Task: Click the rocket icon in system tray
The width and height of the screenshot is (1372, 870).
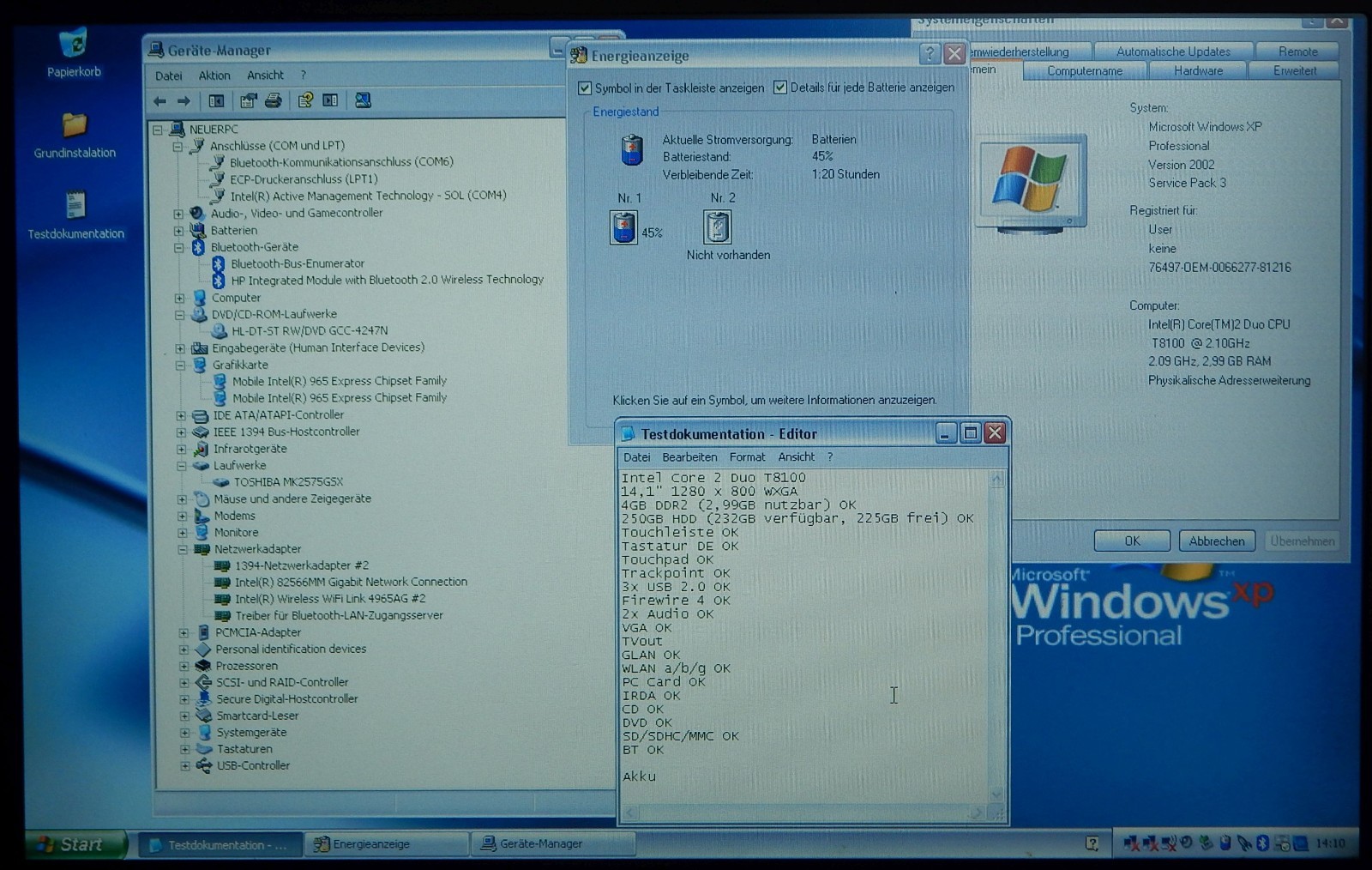Action: pyautogui.click(x=1243, y=843)
